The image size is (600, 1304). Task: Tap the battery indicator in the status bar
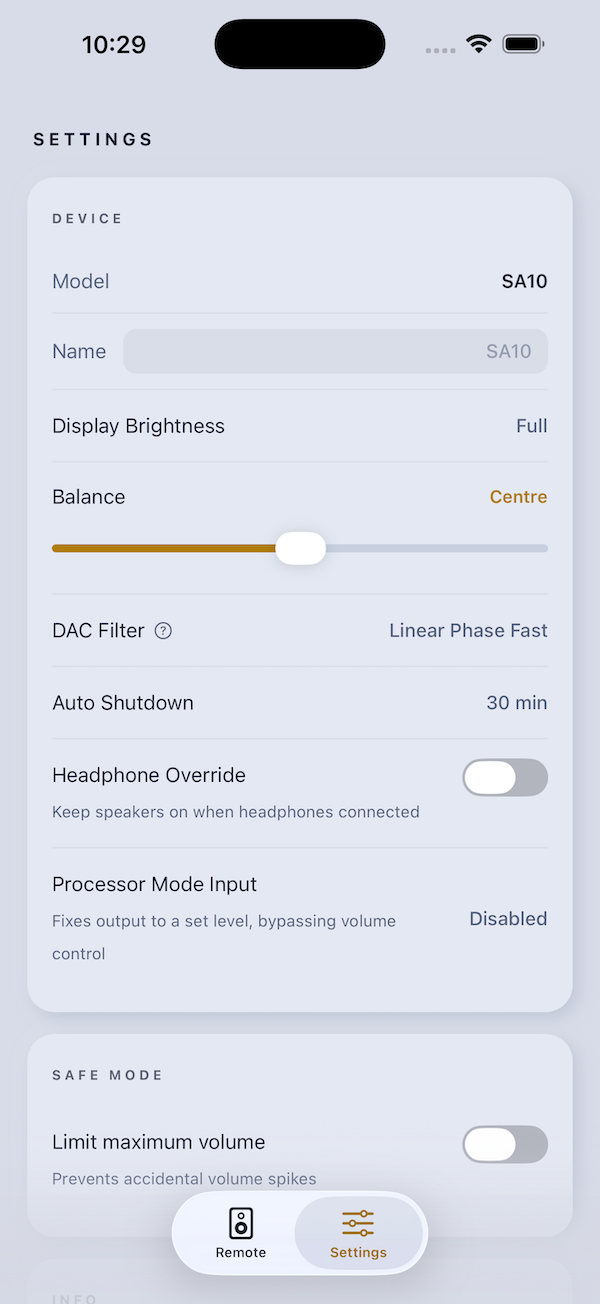[522, 43]
